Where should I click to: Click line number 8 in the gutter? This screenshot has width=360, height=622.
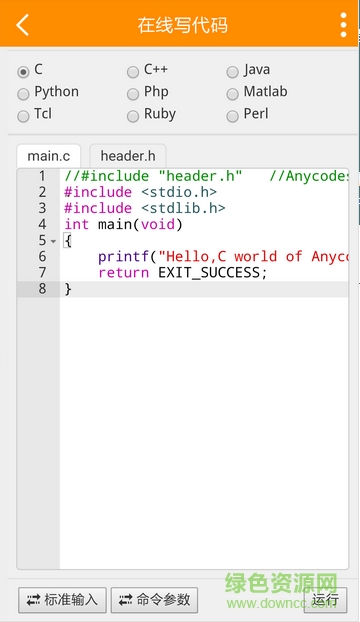[x=42, y=289]
